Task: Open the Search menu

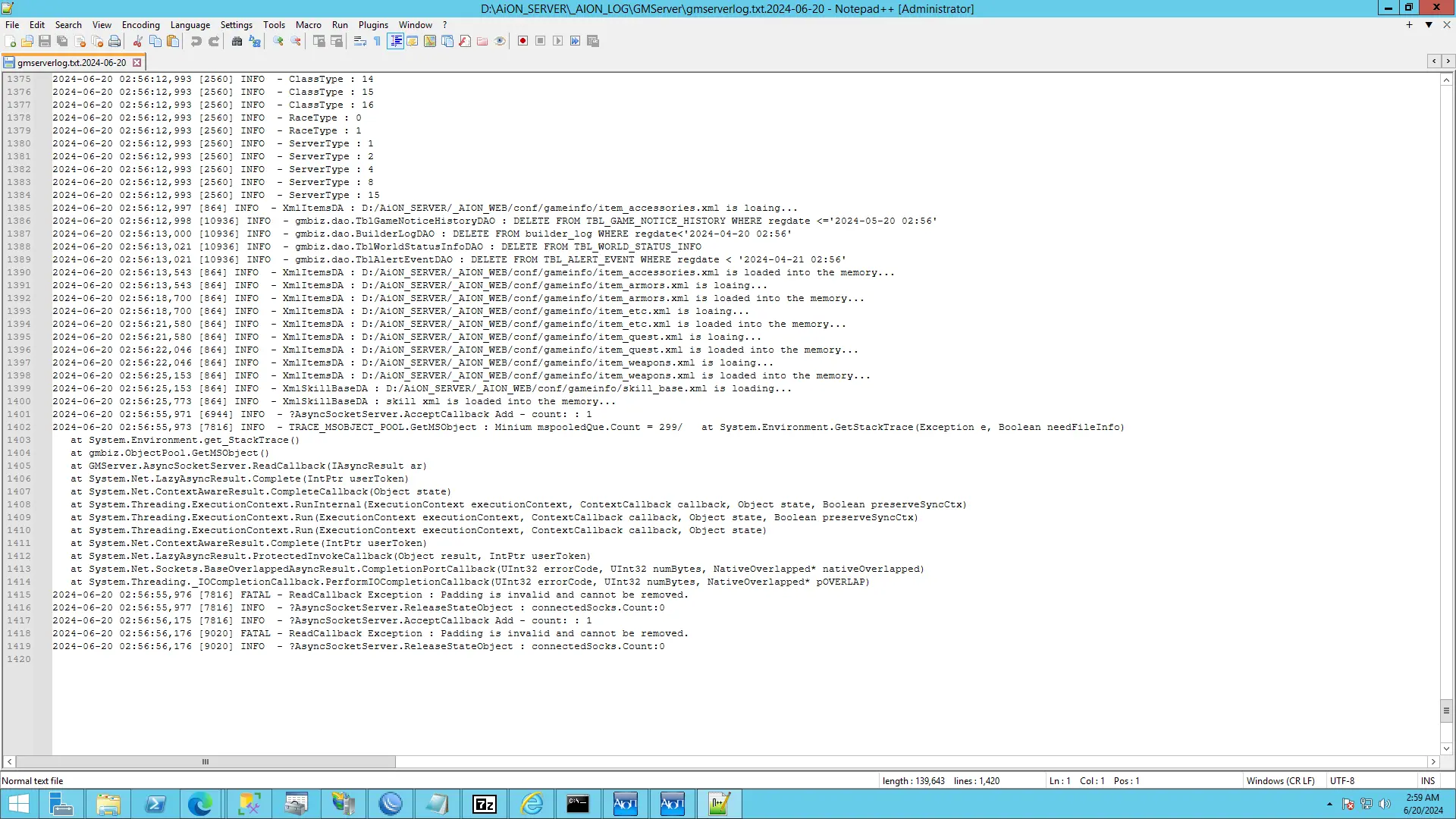Action: coord(68,25)
